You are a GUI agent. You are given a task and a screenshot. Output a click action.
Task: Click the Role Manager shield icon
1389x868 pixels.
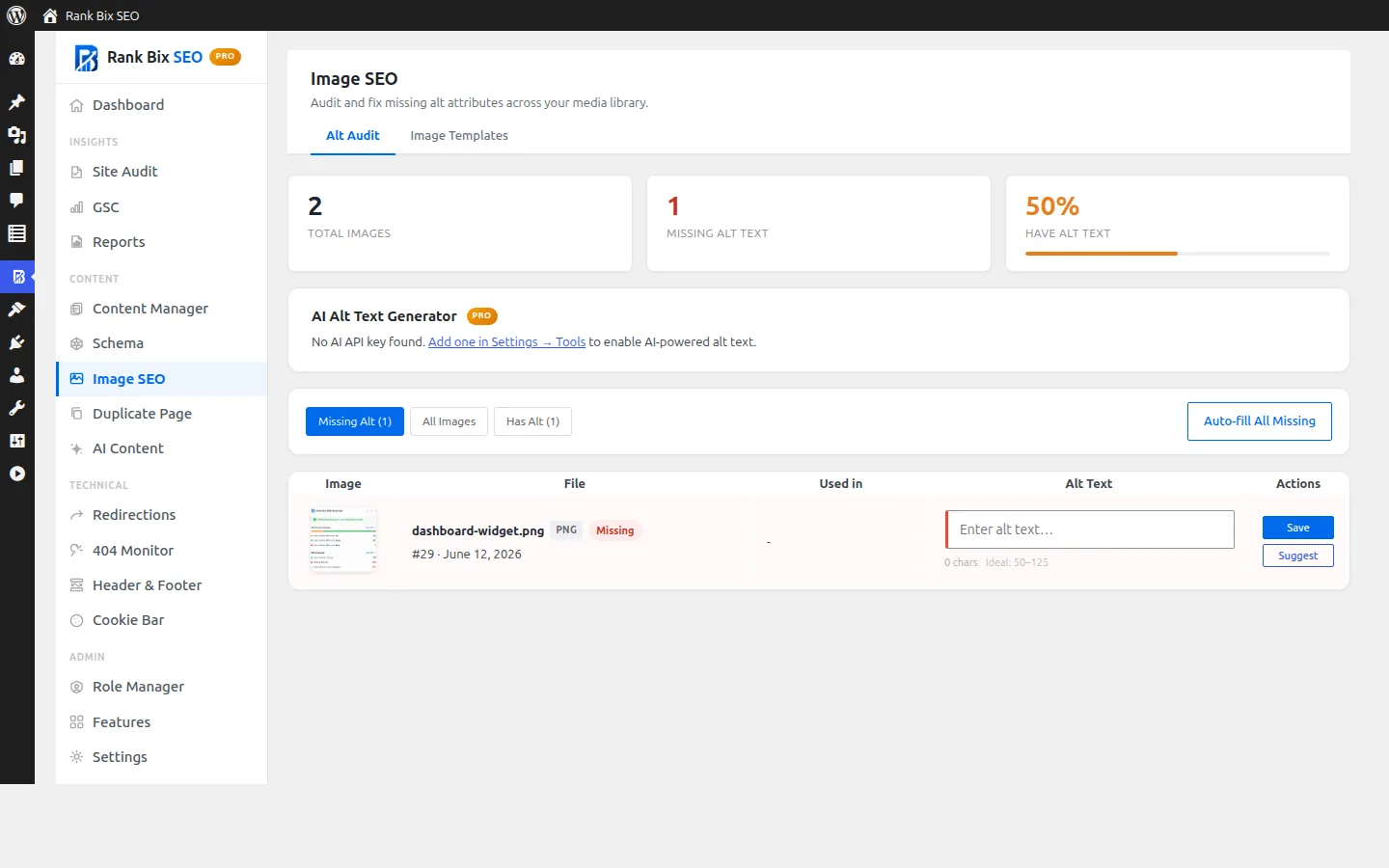pyautogui.click(x=76, y=687)
